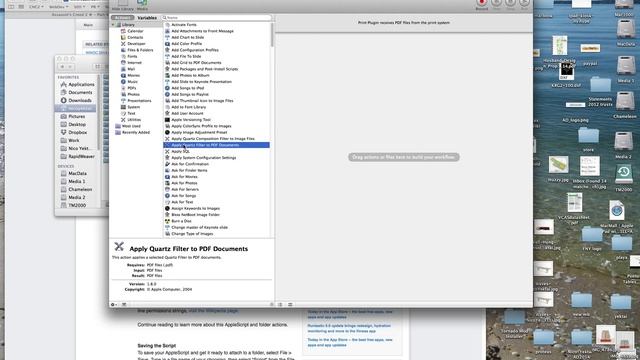The image size is (640, 360).
Task: Select the Contacts category icon
Action: [123, 37]
